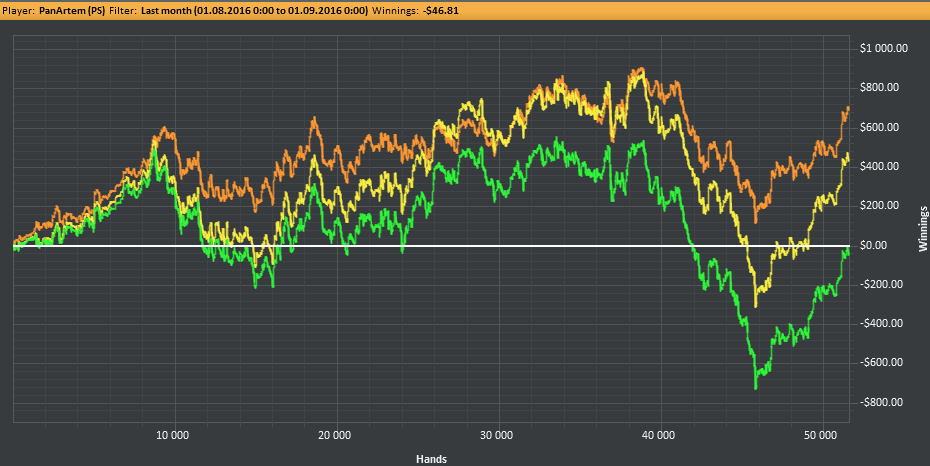Click the orange line's end point near $700
Screen dimensions: 930x466
(848, 108)
